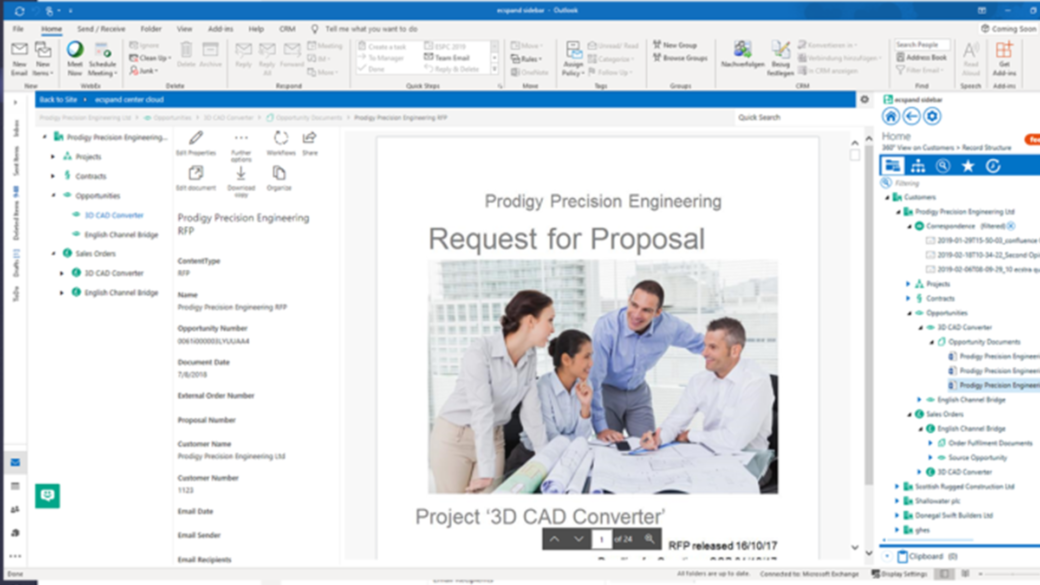The height and width of the screenshot is (585, 1040).
Task: Expand the Contracts node in site tree
Action: [x=53, y=176]
